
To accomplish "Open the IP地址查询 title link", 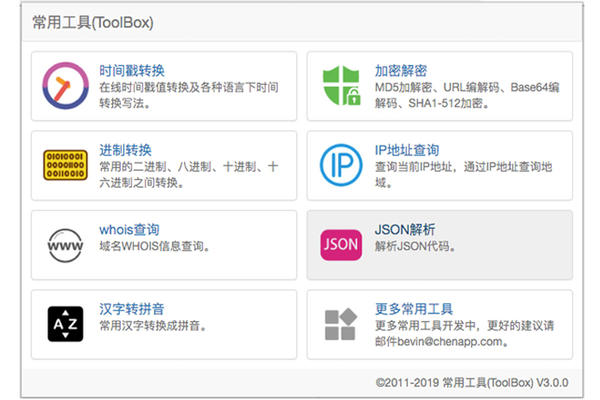I will pos(408,150).
